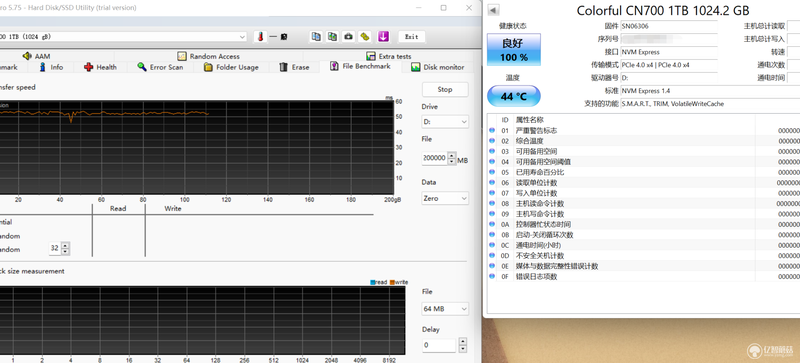The width and height of the screenshot is (800, 363).
Task: Go back with the CrystalDiskInfo left arrow
Action: [493, 10]
